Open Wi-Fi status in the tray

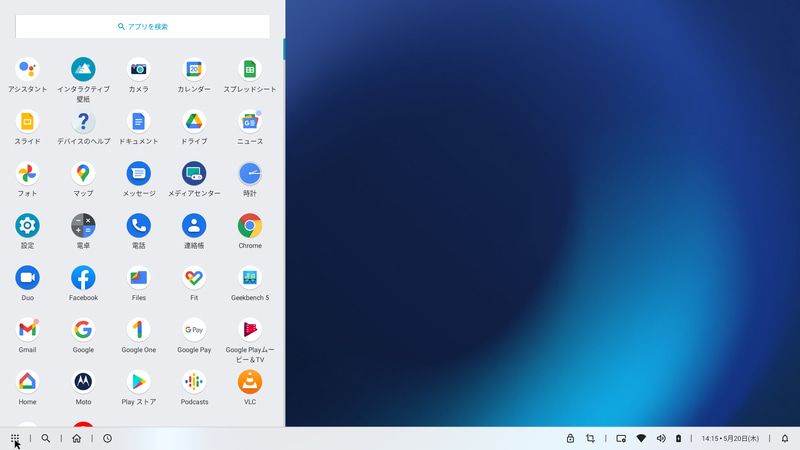tap(641, 438)
